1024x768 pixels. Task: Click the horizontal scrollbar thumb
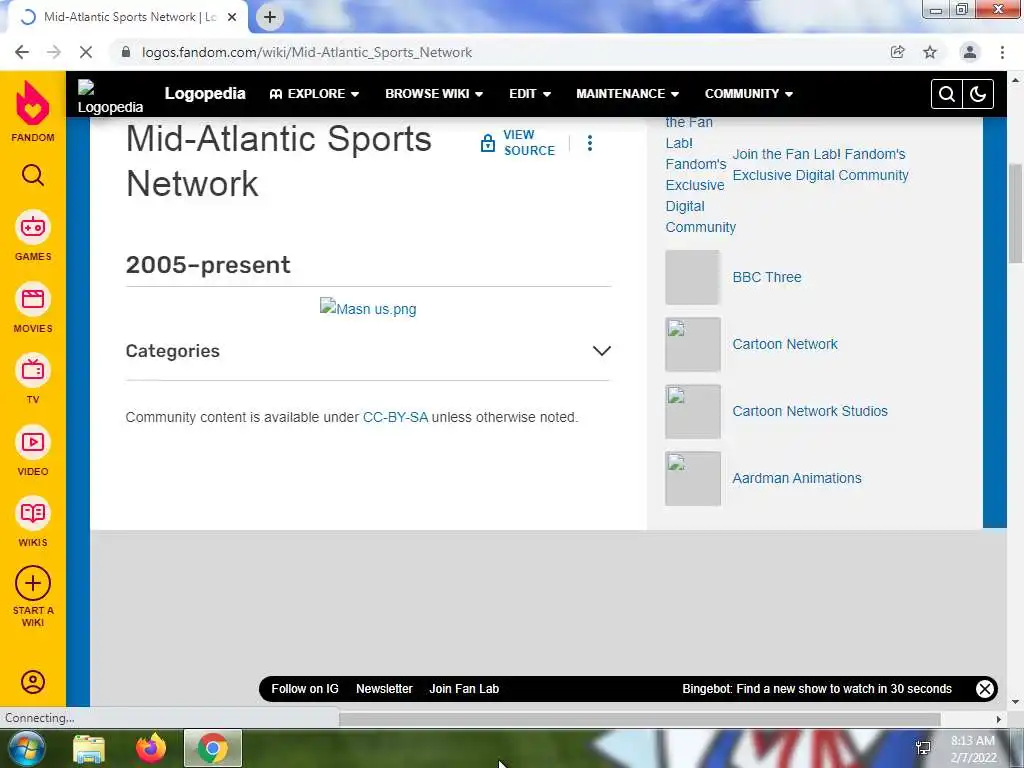click(x=640, y=719)
